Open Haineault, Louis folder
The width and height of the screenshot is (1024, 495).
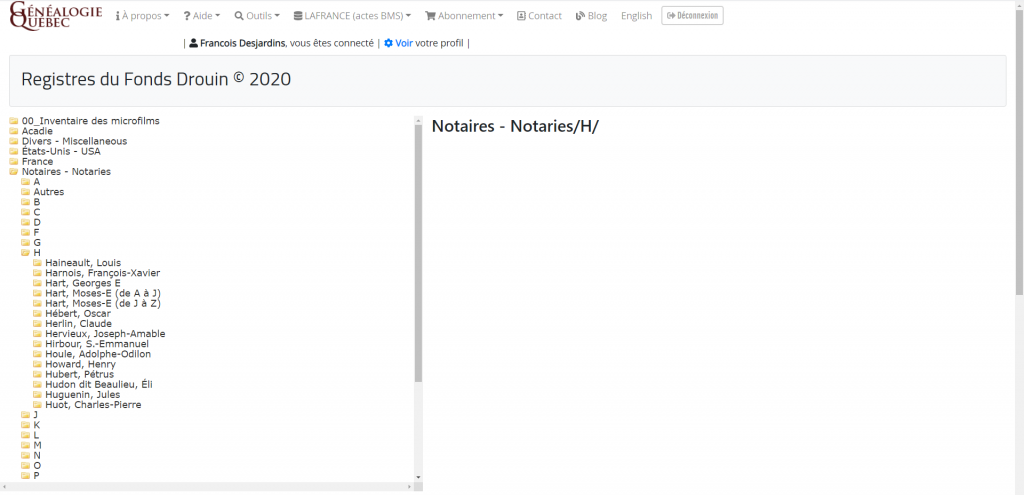(82, 263)
